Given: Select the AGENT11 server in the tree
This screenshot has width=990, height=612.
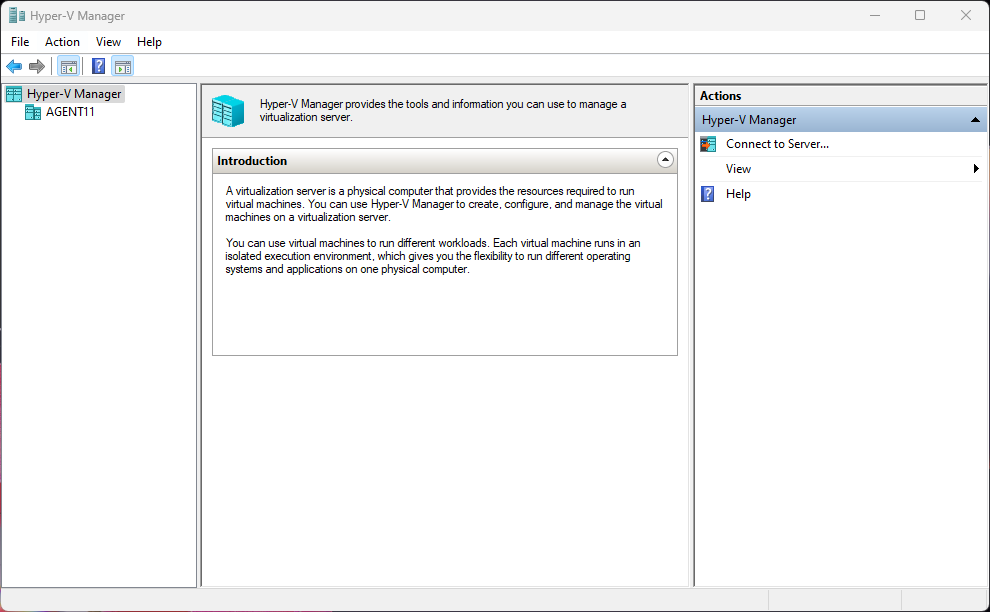Looking at the screenshot, I should pyautogui.click(x=70, y=112).
